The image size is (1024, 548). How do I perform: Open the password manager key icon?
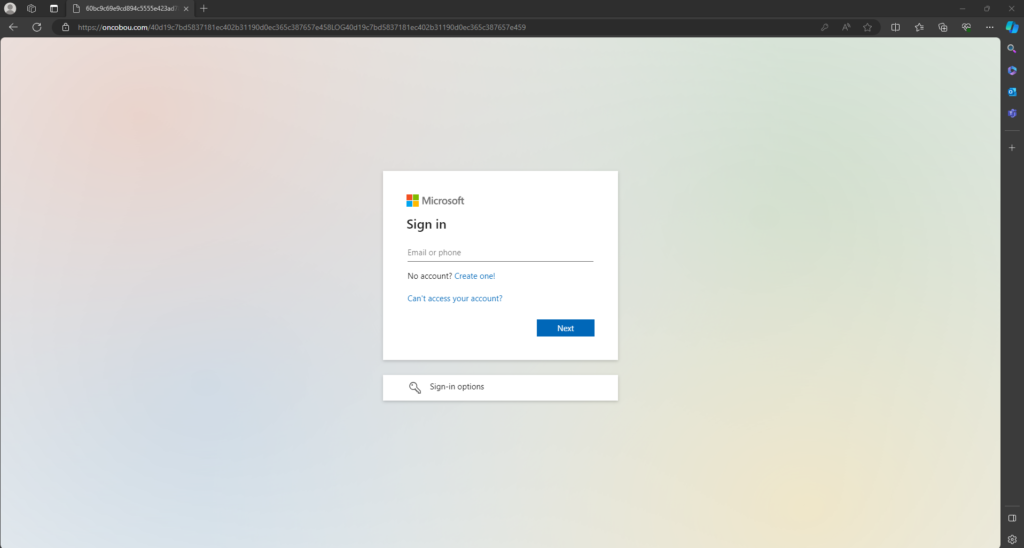click(x=825, y=27)
